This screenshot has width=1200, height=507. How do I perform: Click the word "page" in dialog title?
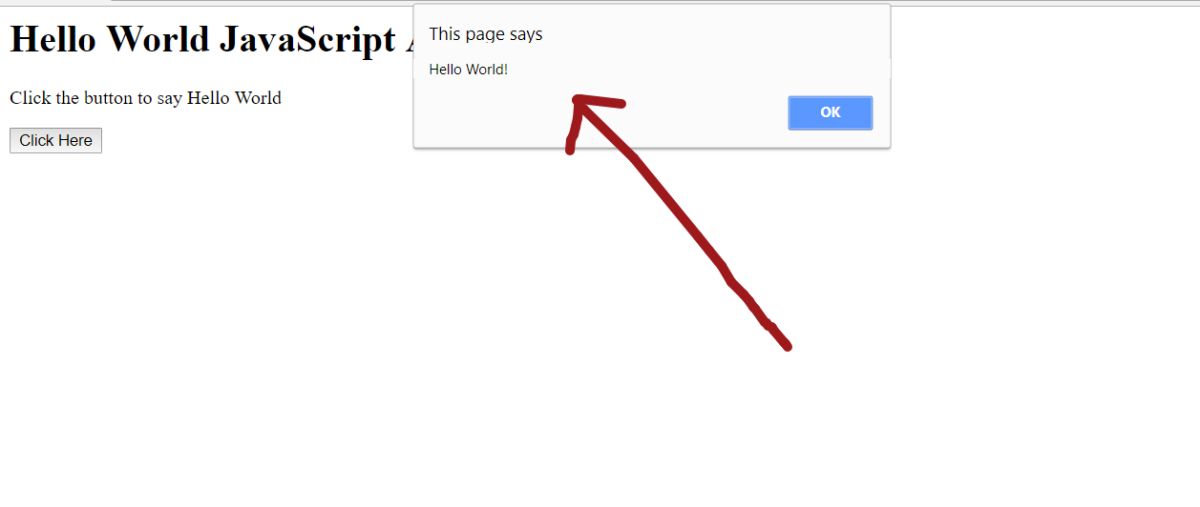click(485, 35)
